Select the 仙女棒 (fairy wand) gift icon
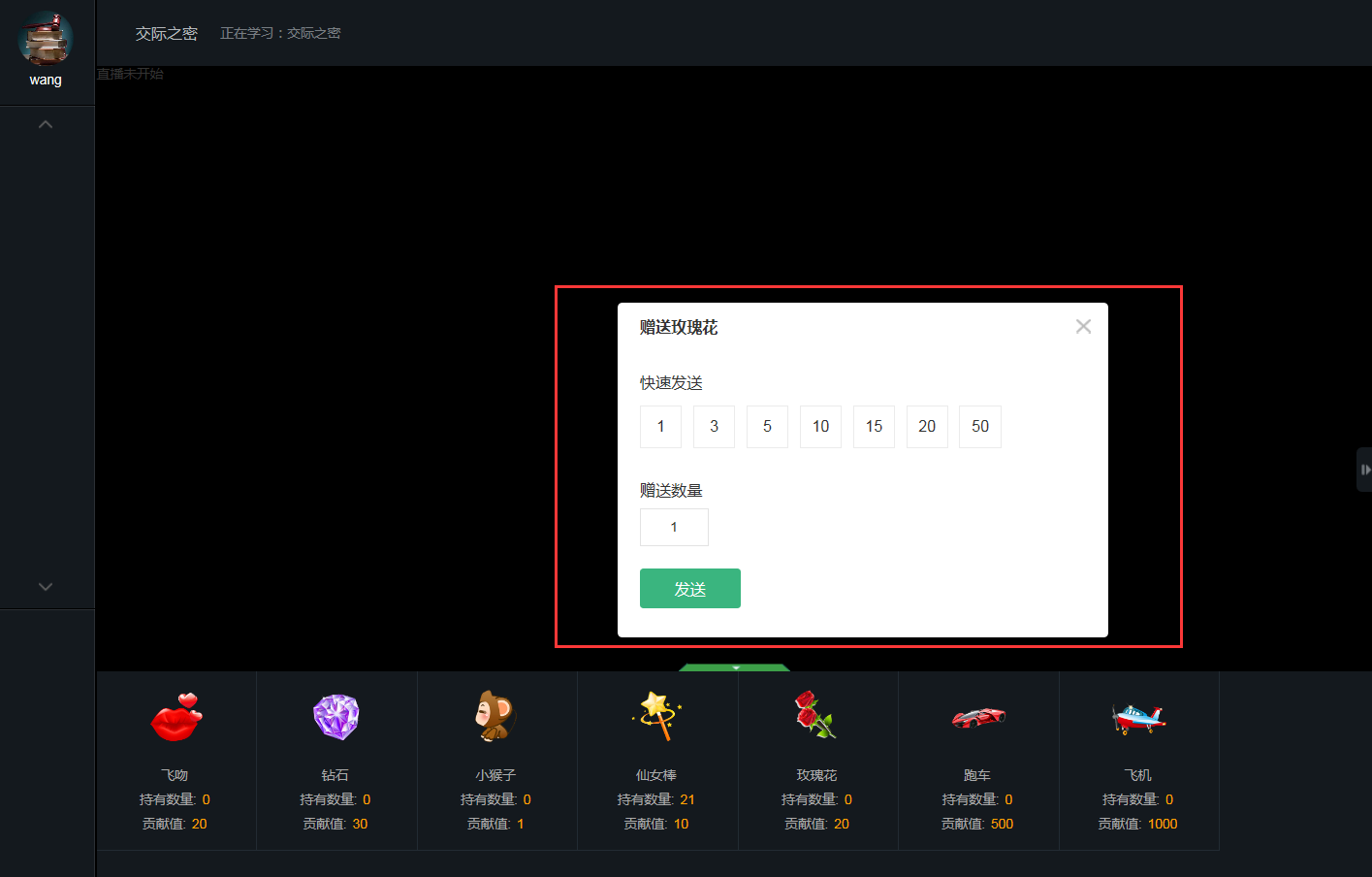This screenshot has height=877, width=1372. pos(656,716)
